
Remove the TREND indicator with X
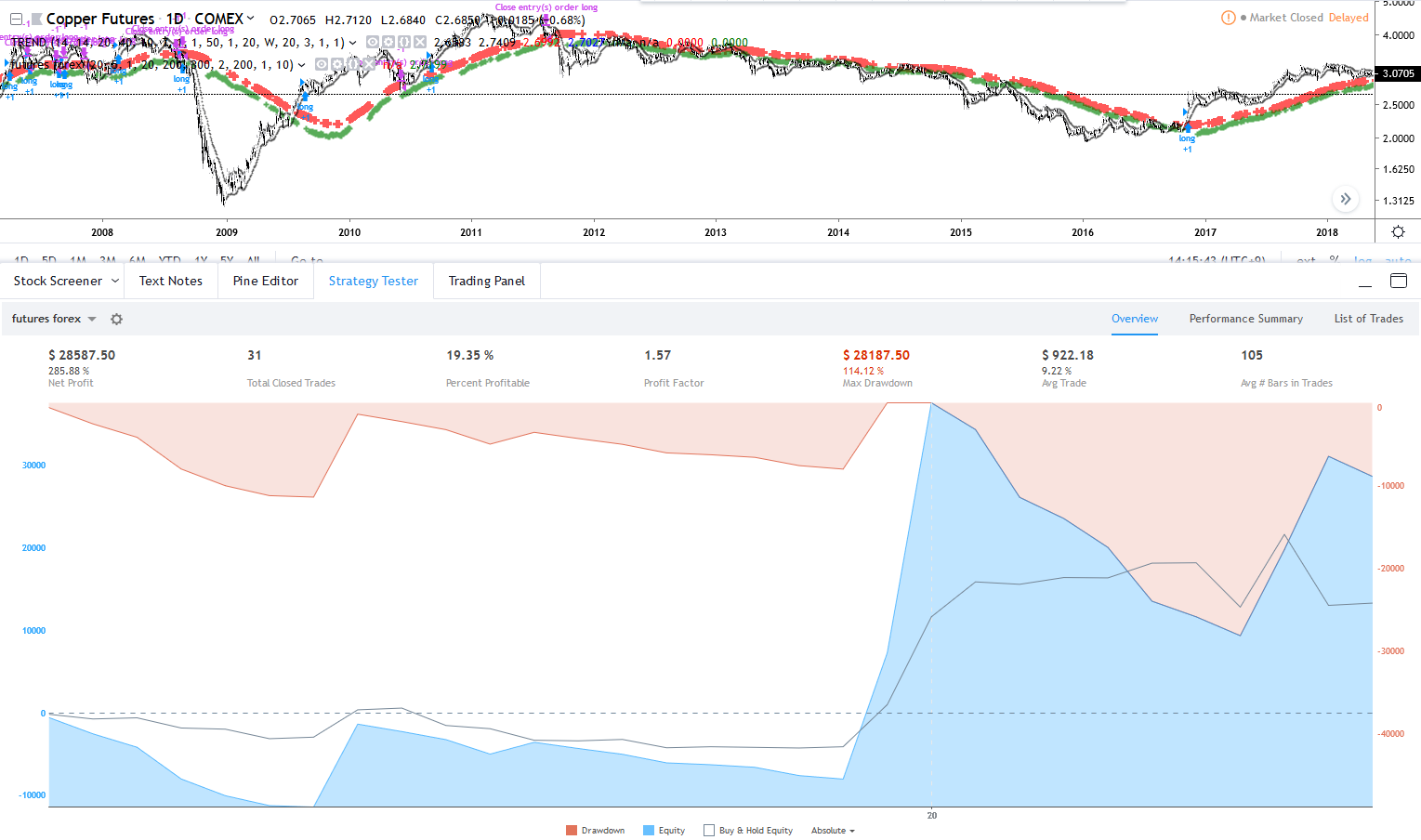[420, 43]
